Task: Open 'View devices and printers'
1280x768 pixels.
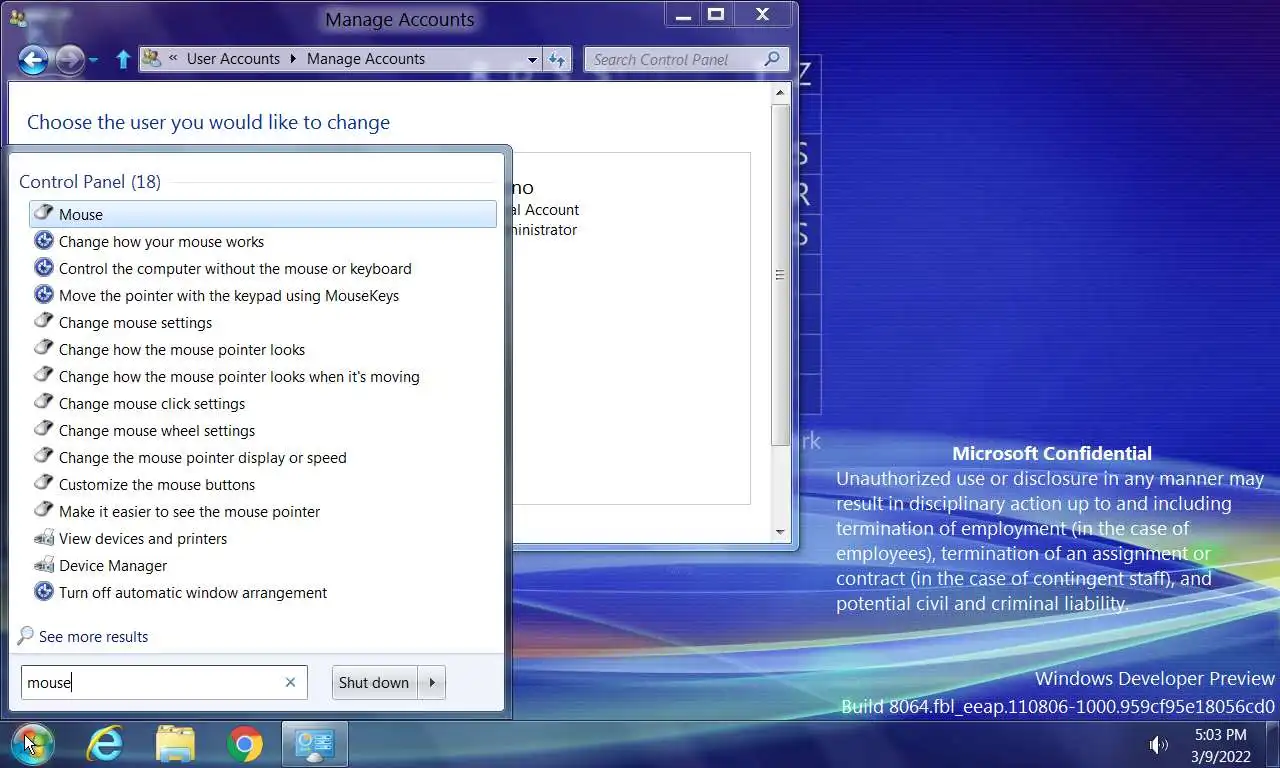Action: point(143,538)
